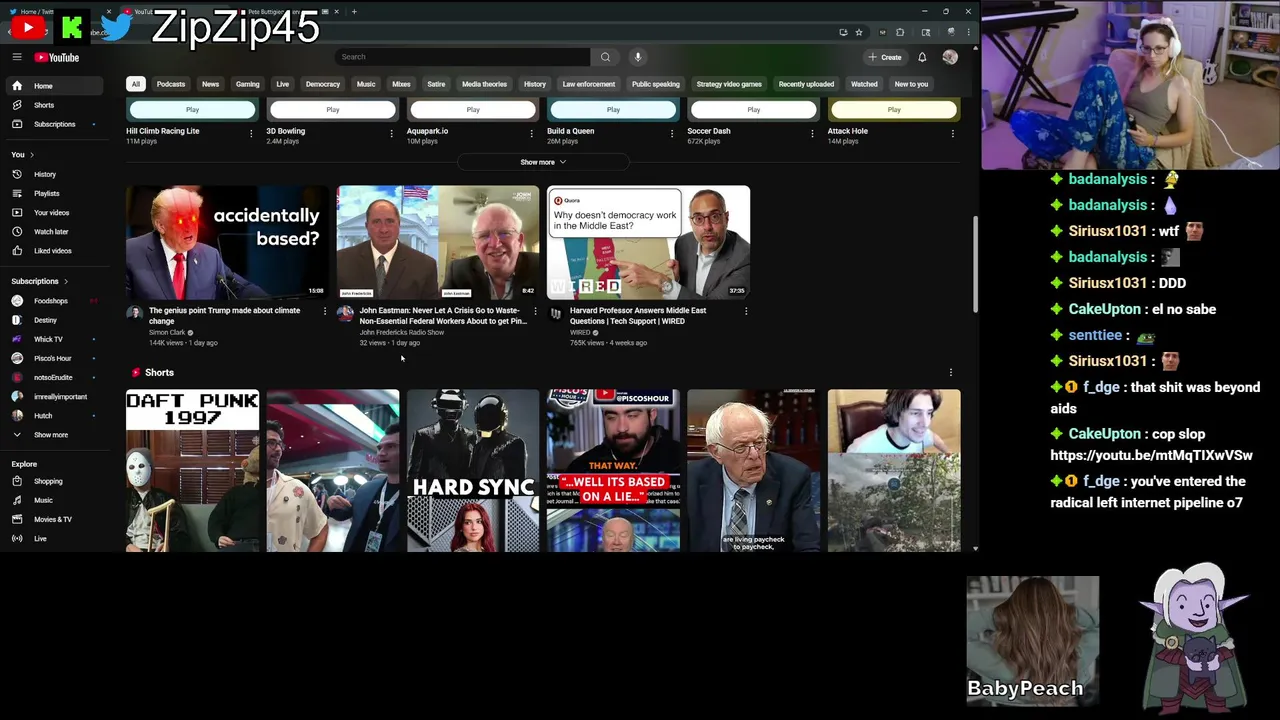
Task: Click the YouTube logo
Action: [x=57, y=57]
